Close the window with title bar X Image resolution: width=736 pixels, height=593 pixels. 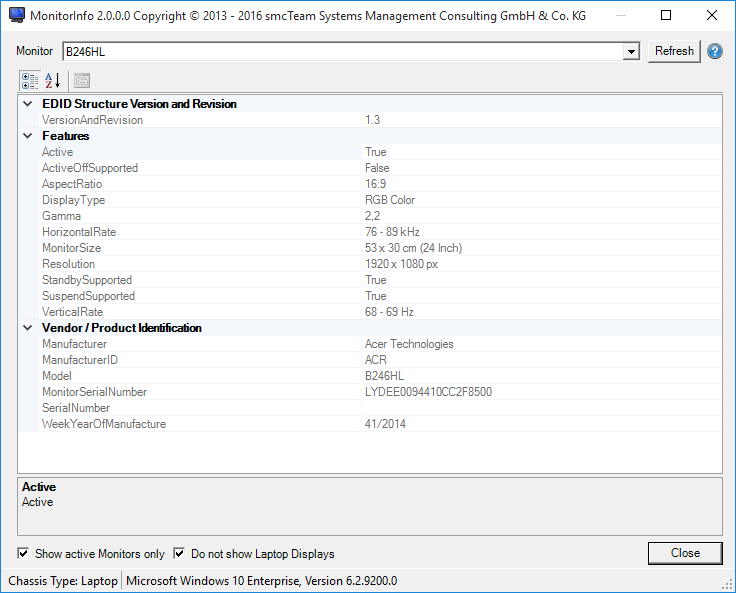[x=712, y=15]
